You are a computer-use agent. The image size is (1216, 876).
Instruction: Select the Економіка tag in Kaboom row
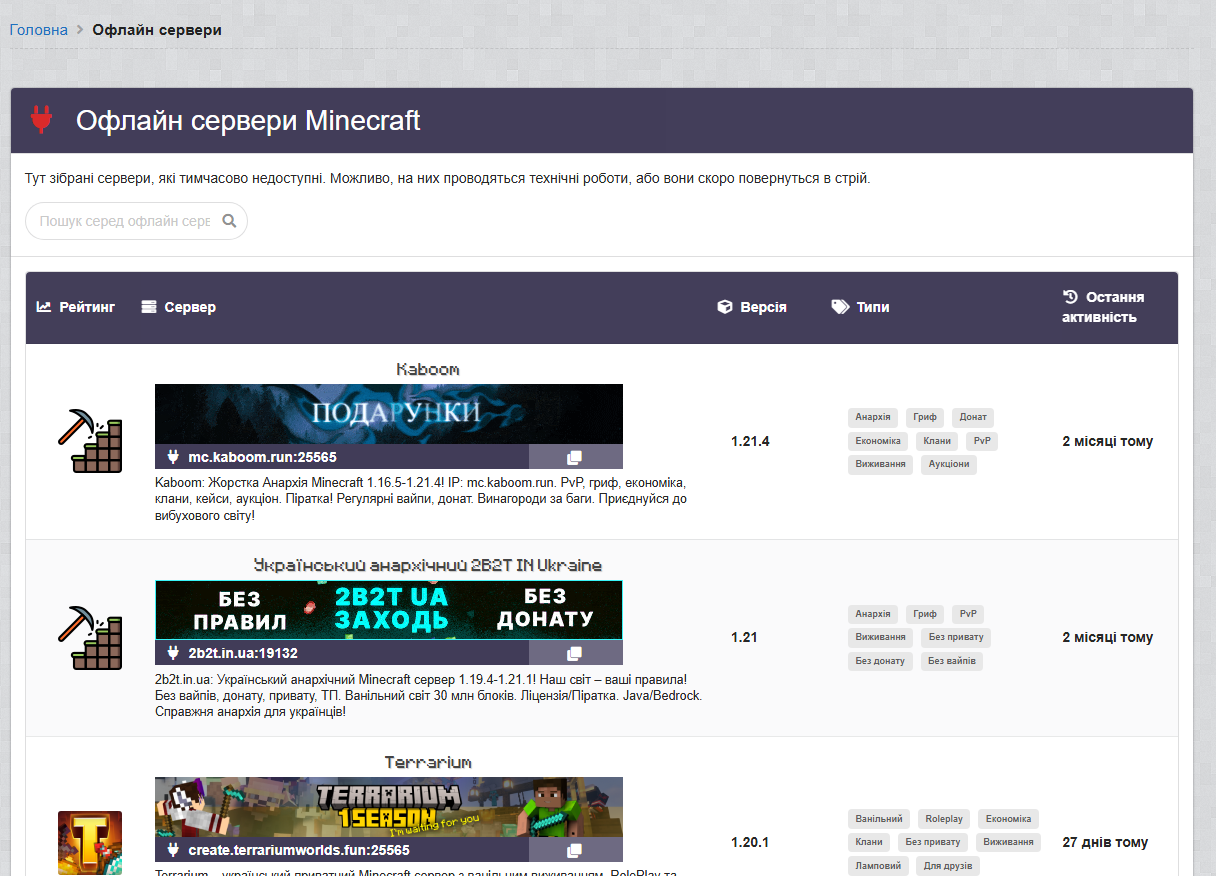point(878,441)
